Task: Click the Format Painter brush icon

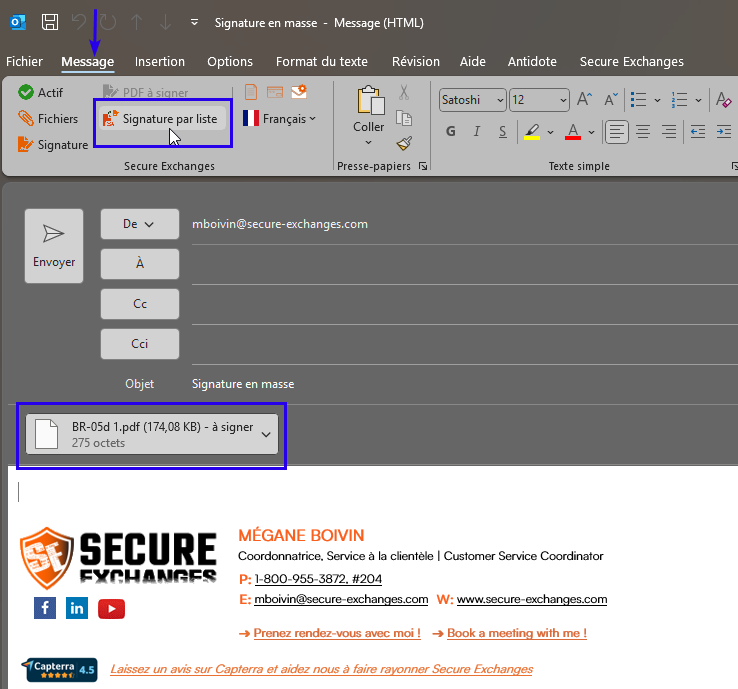Action: [404, 144]
